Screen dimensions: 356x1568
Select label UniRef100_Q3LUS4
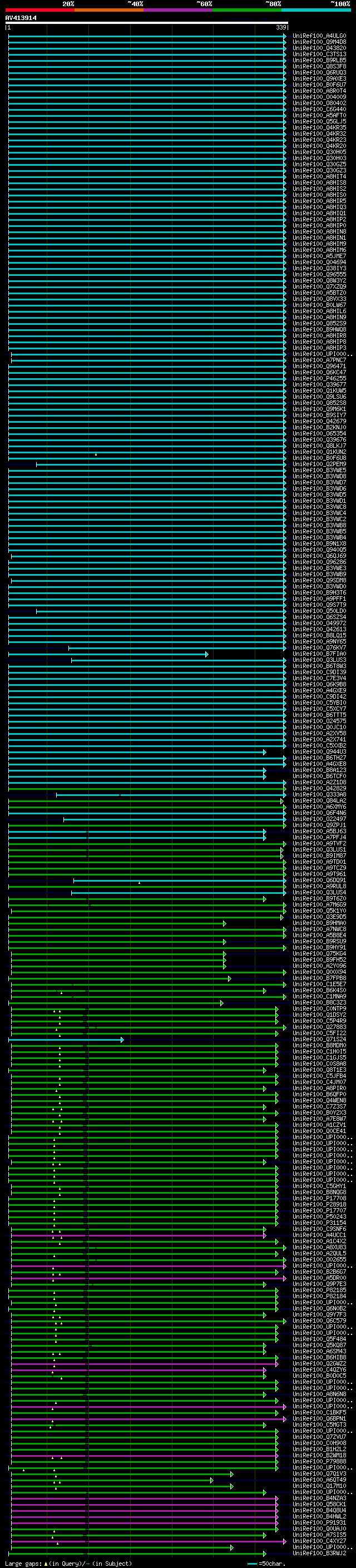pos(319,892)
